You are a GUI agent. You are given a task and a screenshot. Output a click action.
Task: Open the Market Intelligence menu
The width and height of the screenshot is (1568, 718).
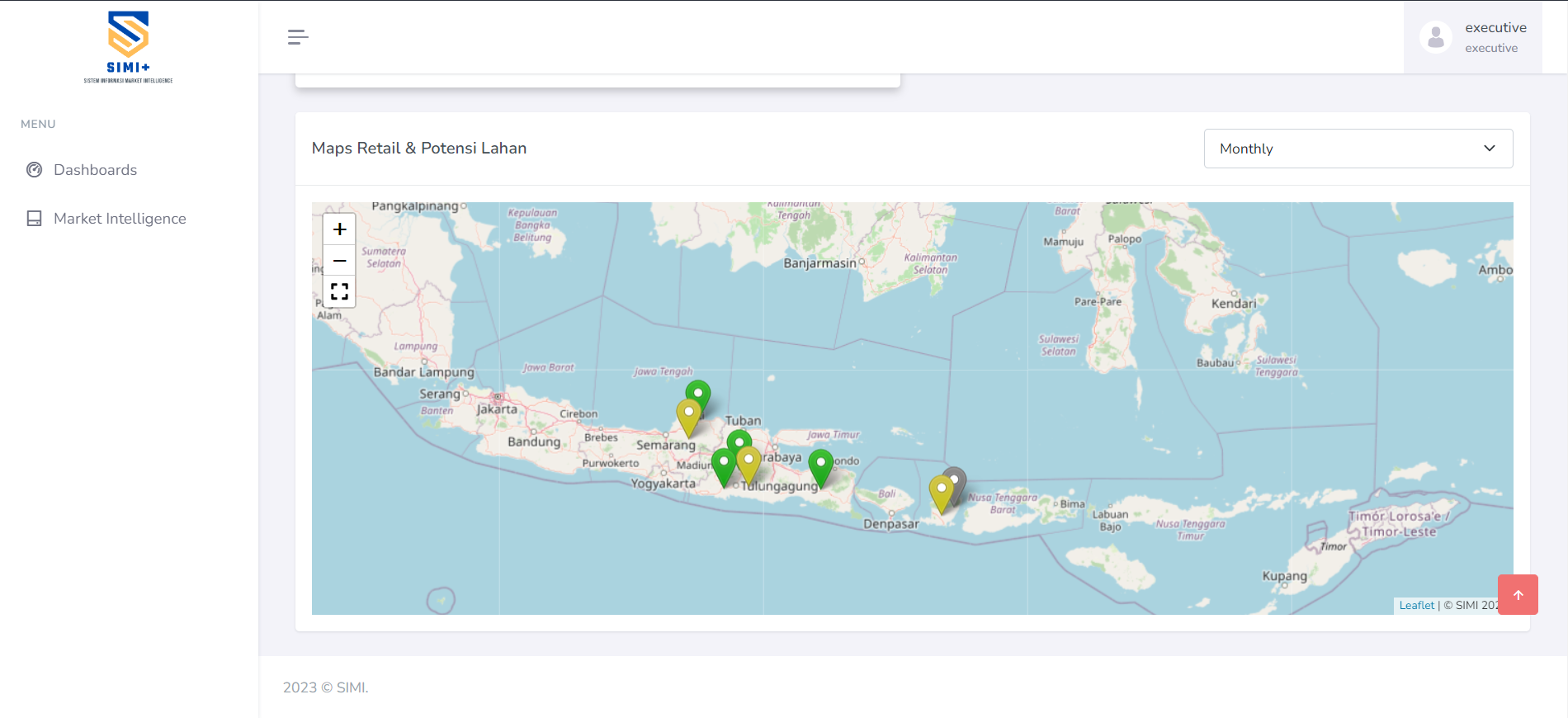120,219
